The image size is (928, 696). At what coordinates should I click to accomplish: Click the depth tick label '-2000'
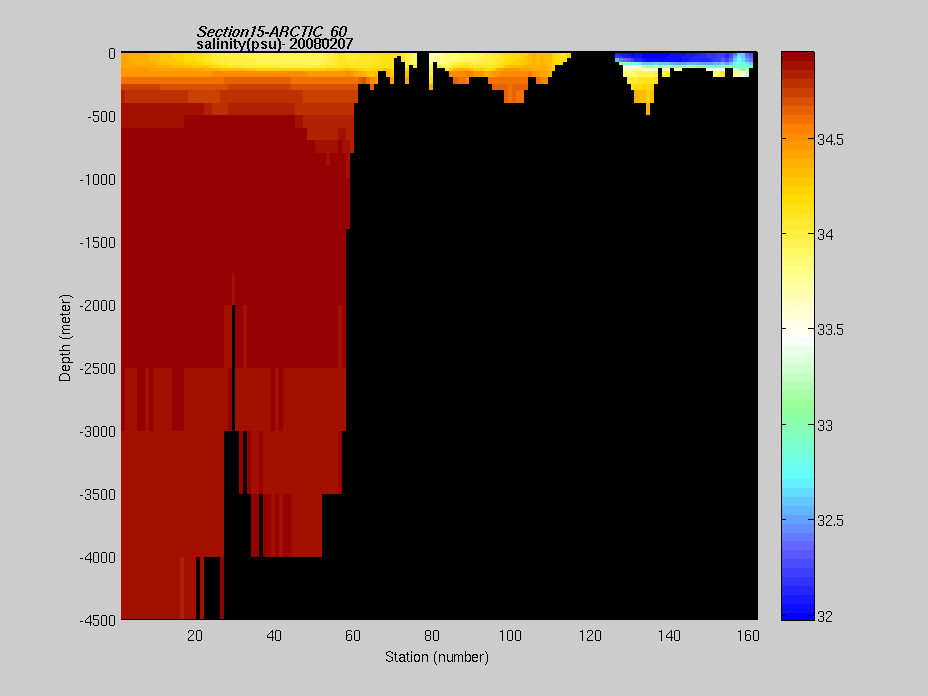pos(98,306)
